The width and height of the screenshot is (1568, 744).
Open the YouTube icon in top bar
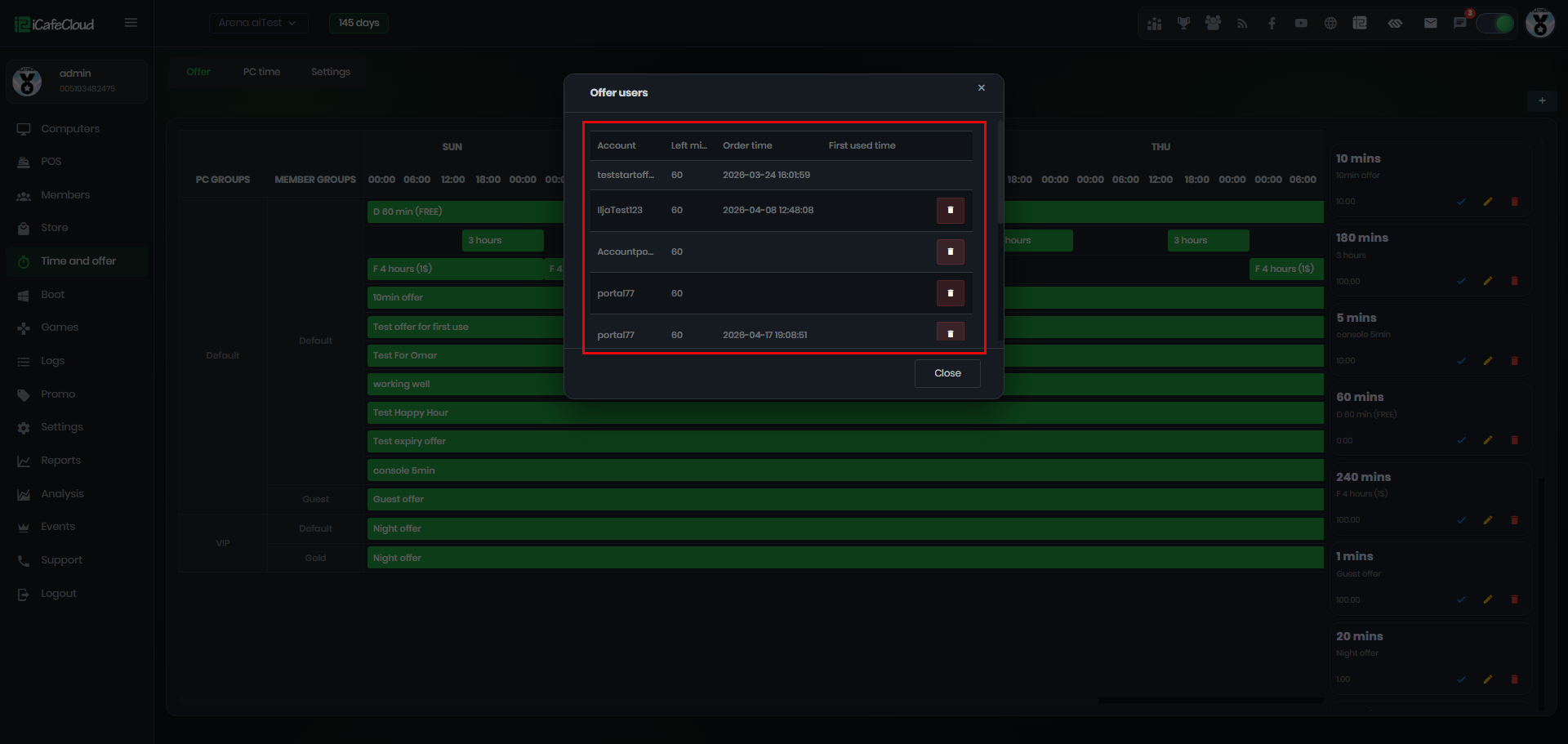[1301, 23]
